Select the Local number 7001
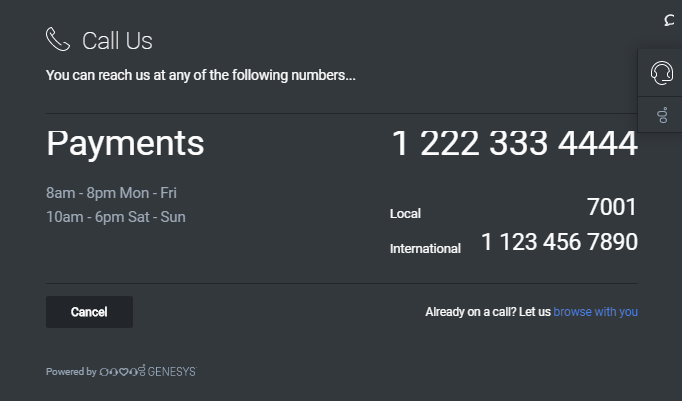The height and width of the screenshot is (401, 682). click(611, 207)
